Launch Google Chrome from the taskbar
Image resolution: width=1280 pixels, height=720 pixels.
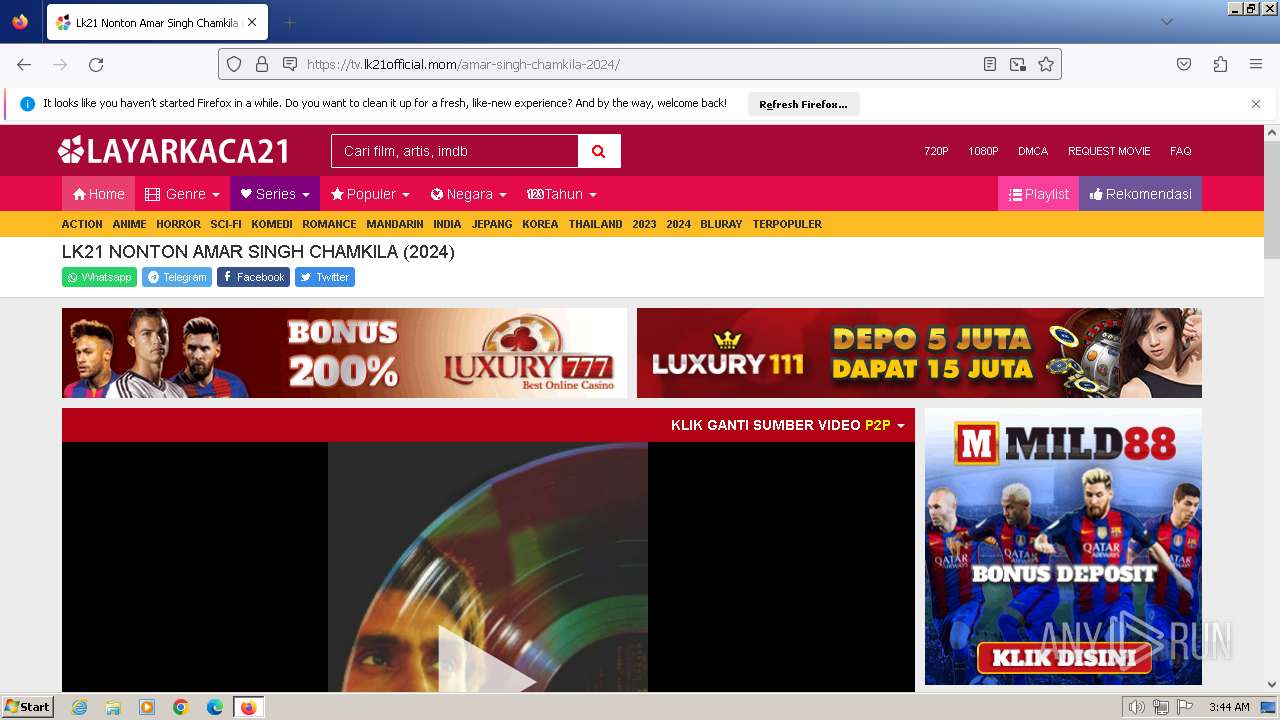point(181,707)
